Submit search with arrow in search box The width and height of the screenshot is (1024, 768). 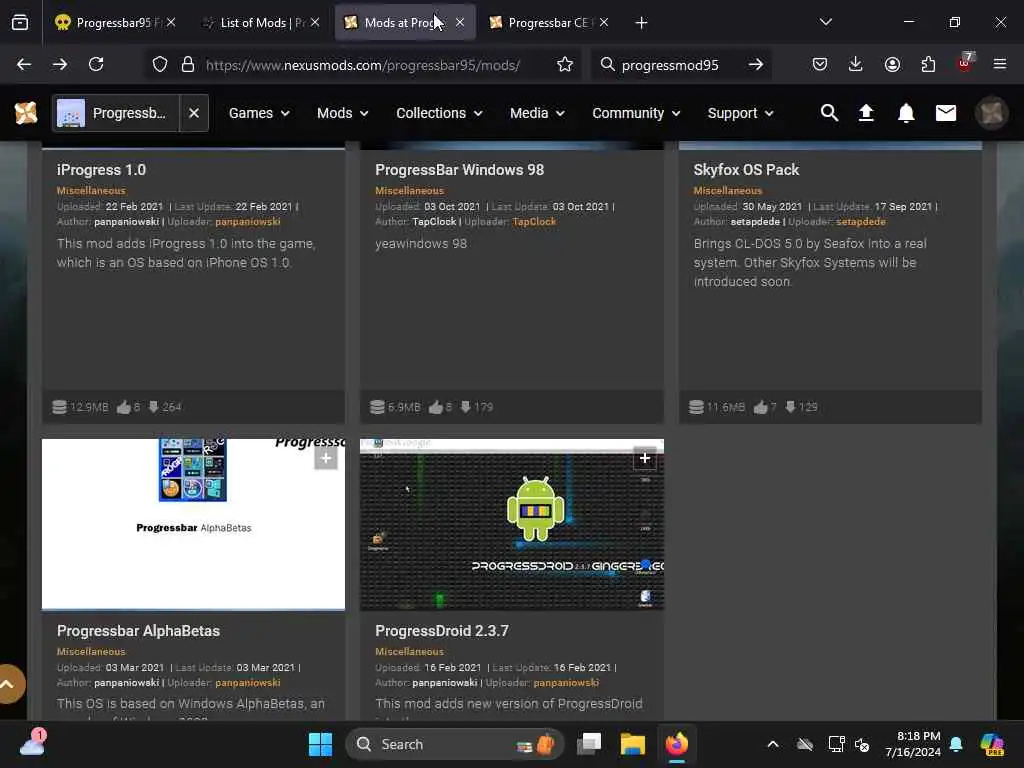[x=756, y=64]
